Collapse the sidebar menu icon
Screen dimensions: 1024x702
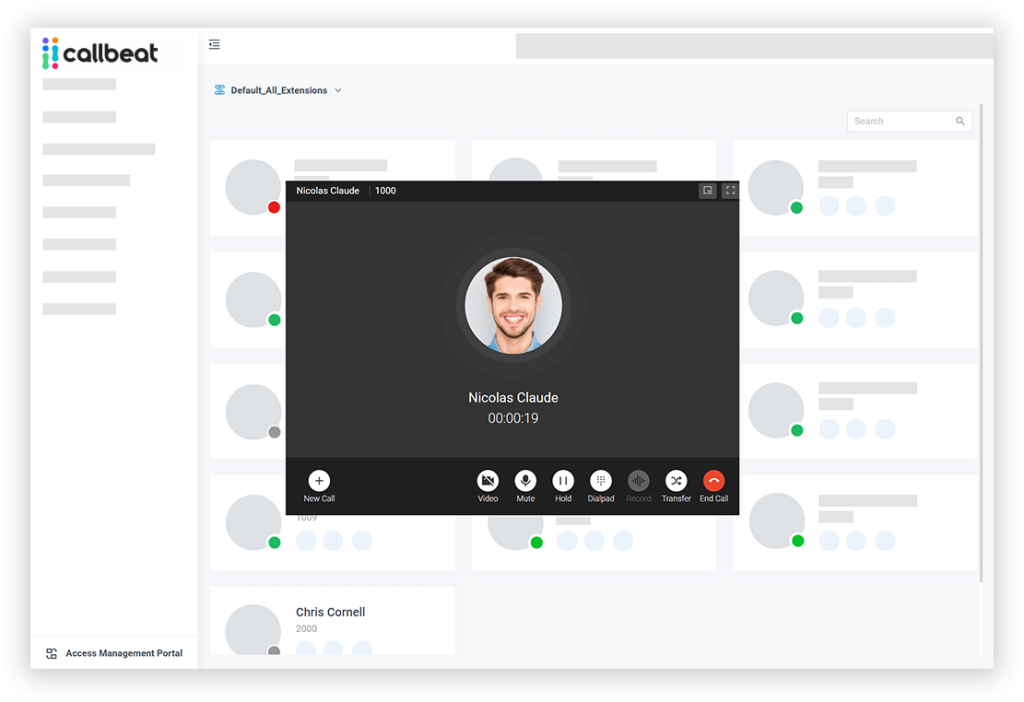pos(215,44)
